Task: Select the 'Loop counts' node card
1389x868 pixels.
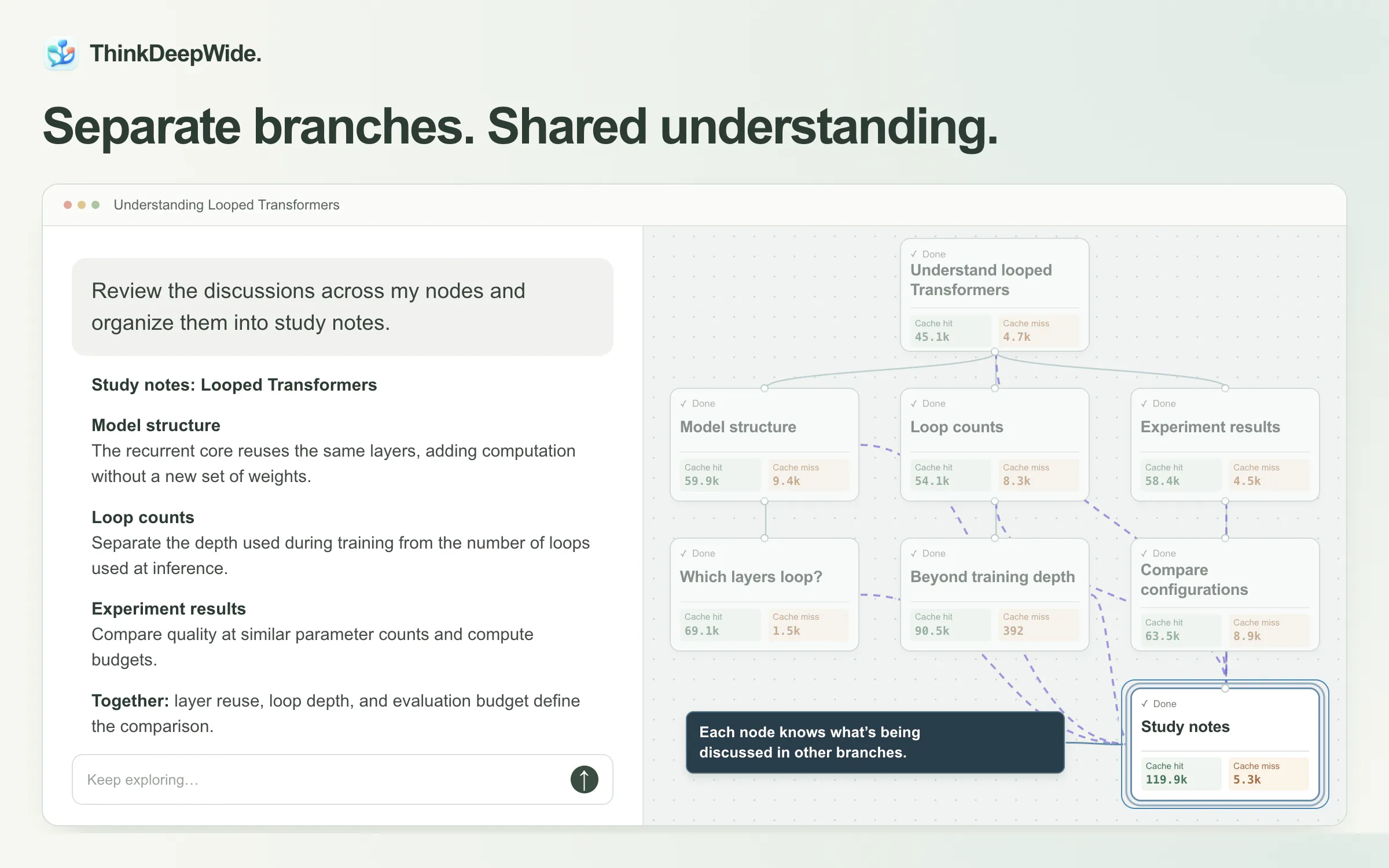Action: point(994,444)
